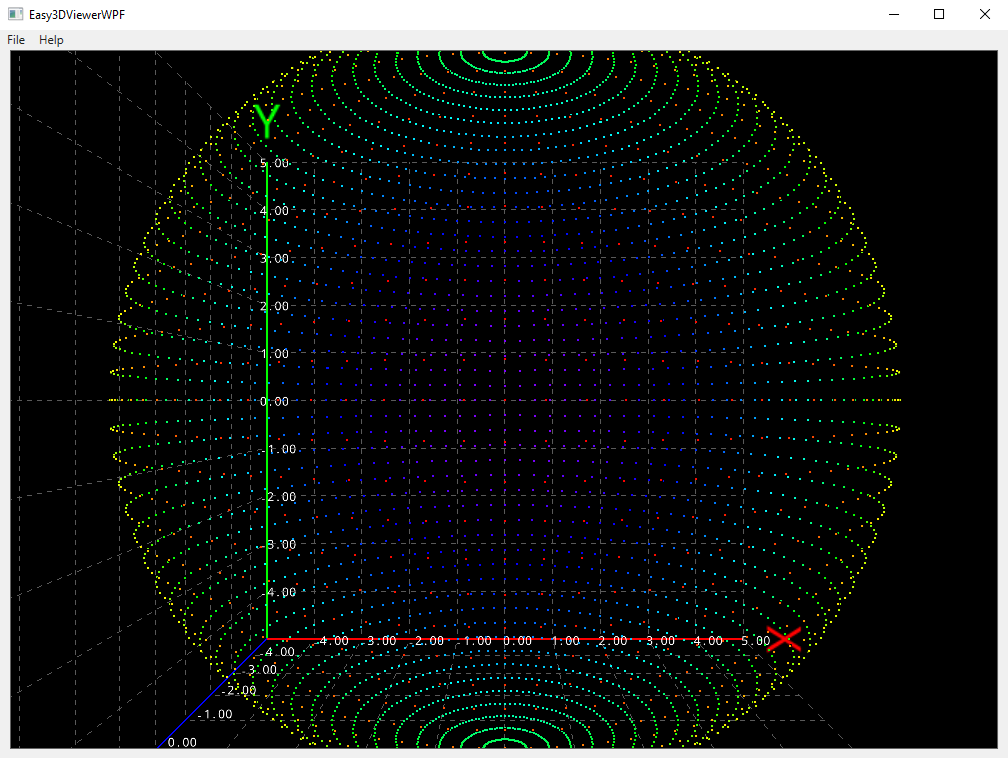Click the red X axis label
The width and height of the screenshot is (1008, 758).
[x=783, y=638]
